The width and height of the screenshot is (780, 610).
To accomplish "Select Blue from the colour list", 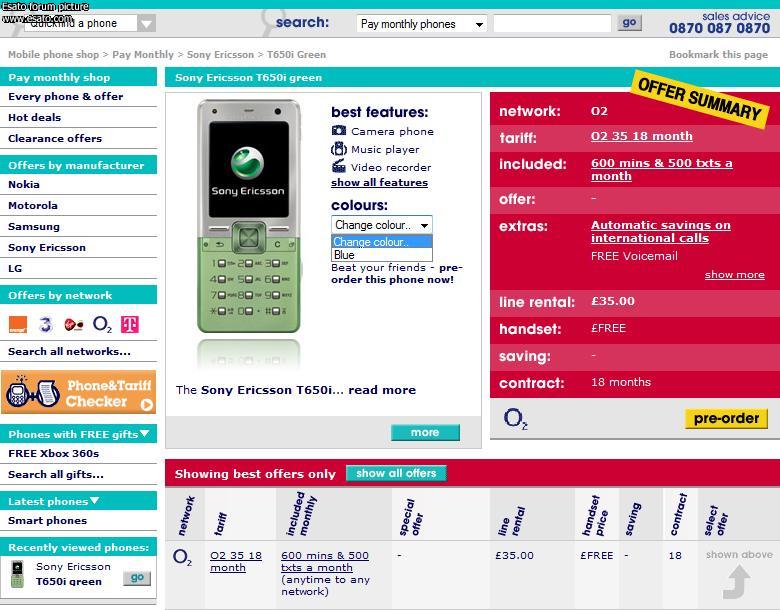I will [382, 255].
